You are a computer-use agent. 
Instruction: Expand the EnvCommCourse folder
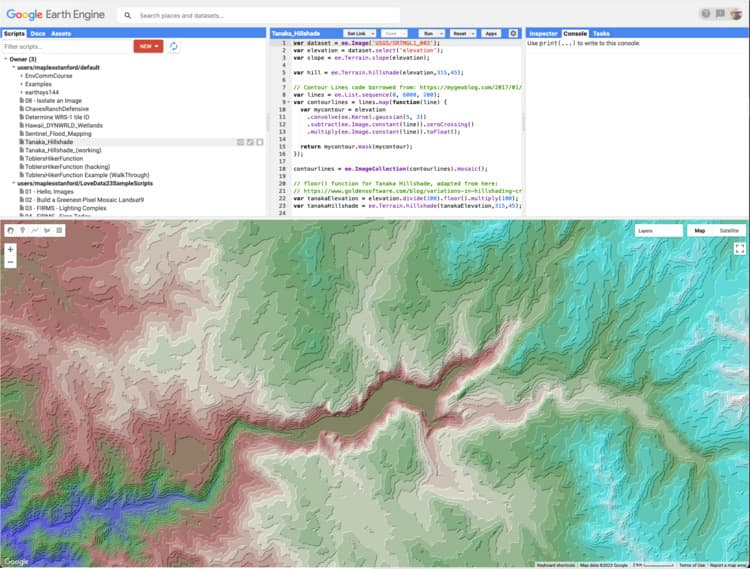coord(21,74)
